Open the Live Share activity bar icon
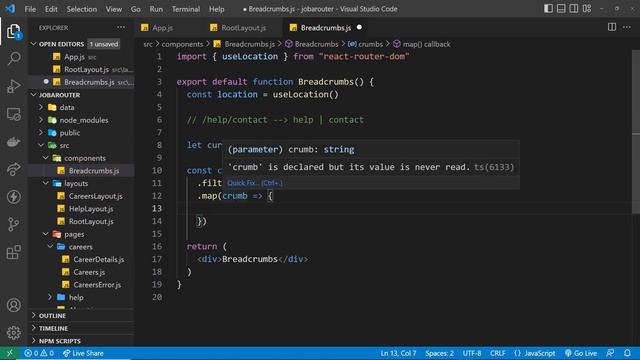Viewport: 640px width, 360px height. point(13,169)
